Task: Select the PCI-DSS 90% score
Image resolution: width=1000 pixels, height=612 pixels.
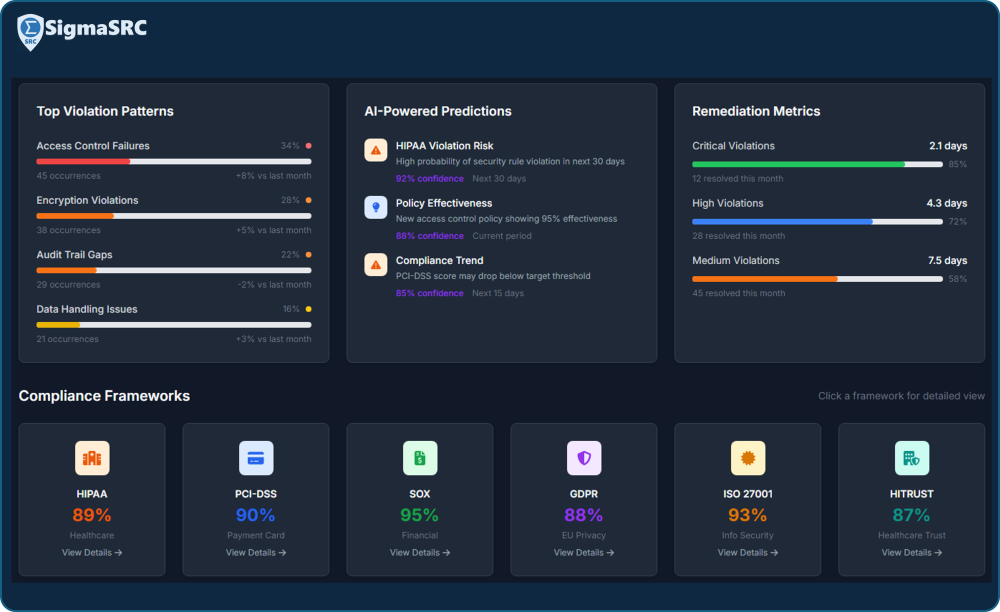Action: pyautogui.click(x=256, y=514)
